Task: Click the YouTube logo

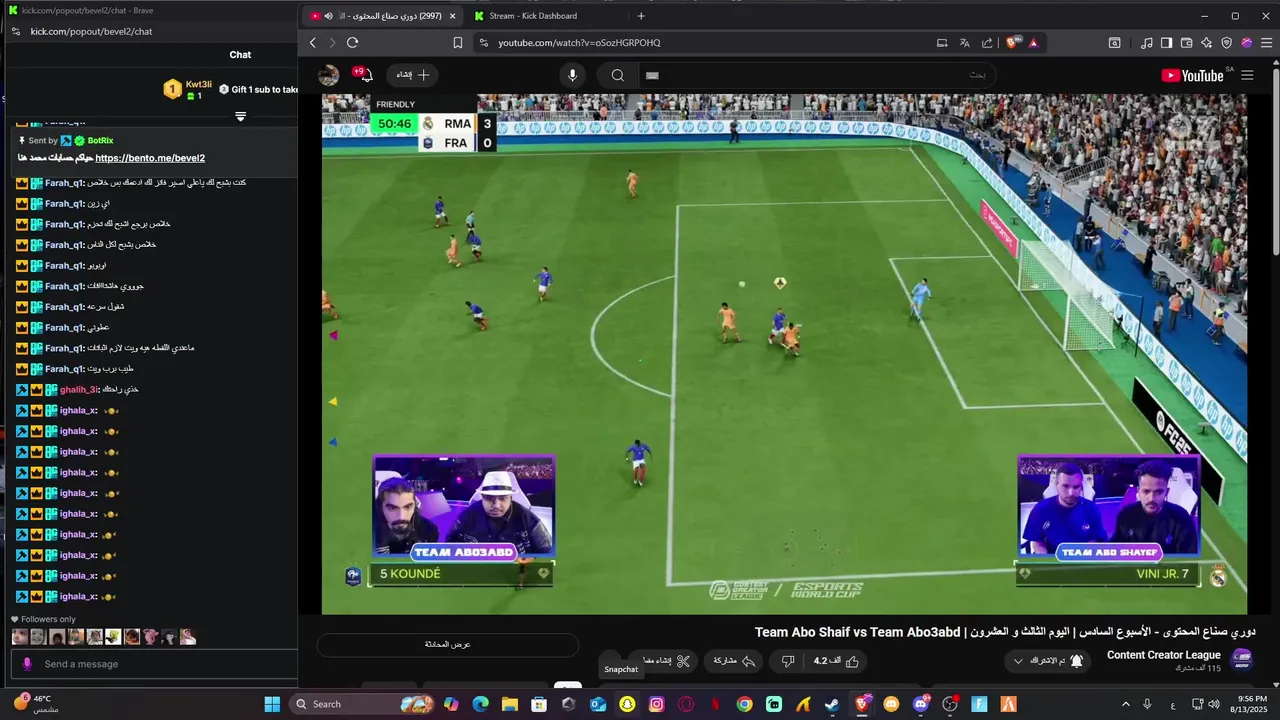Action: click(x=1194, y=75)
